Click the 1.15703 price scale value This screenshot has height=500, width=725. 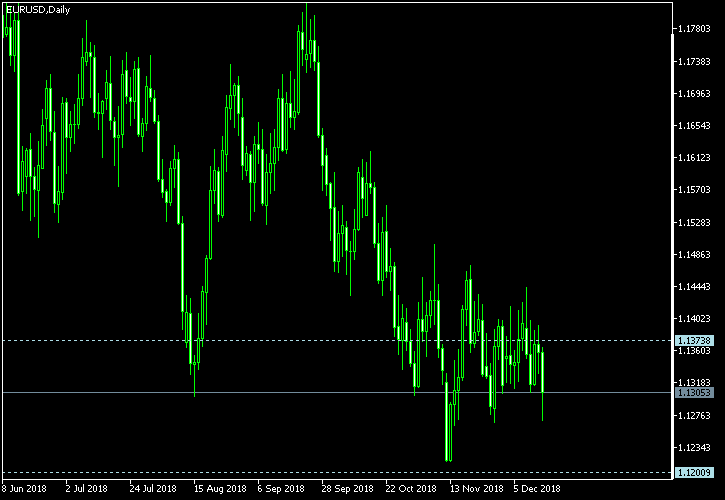pos(694,190)
